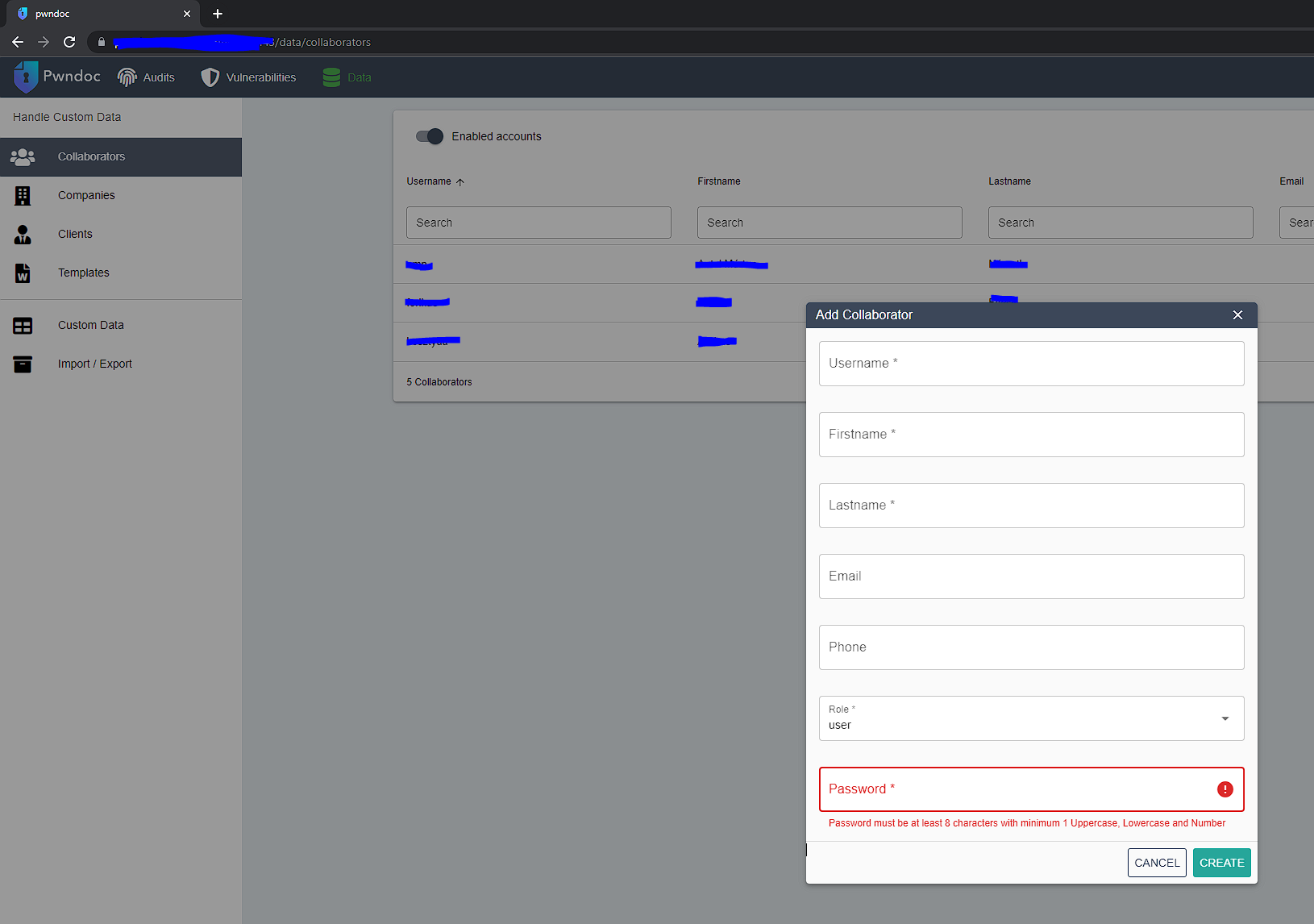Select the Companies building icon

click(23, 195)
